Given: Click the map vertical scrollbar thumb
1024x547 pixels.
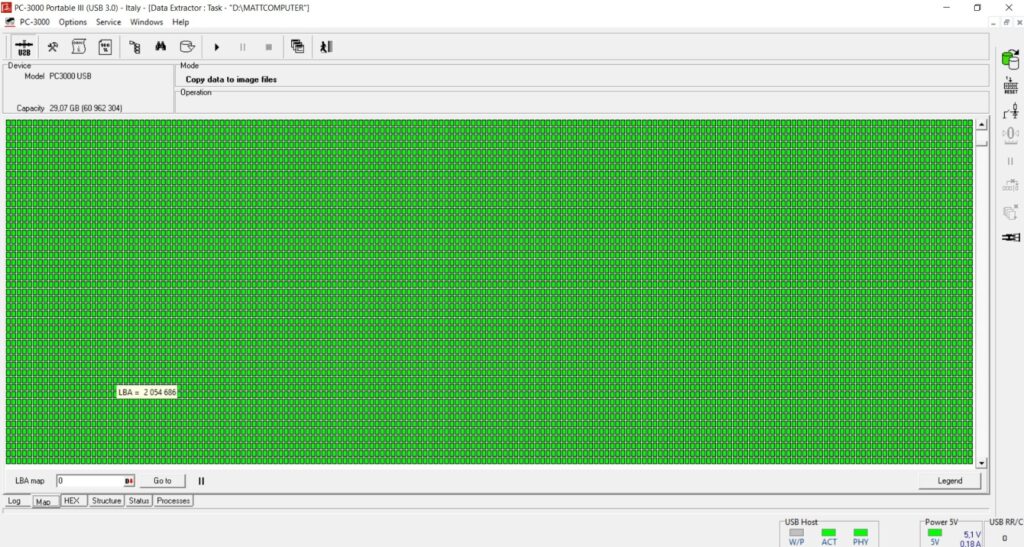Looking at the screenshot, I should tap(982, 137).
